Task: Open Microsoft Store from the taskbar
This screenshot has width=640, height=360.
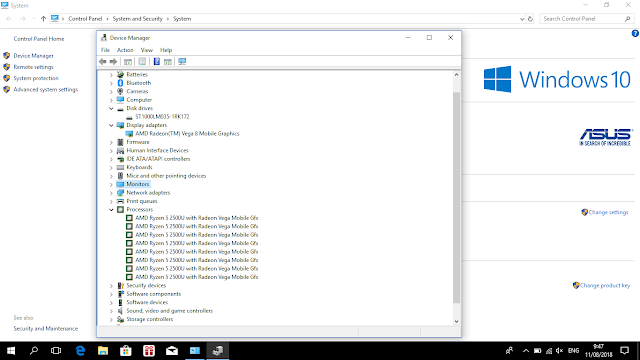Action: click(126, 351)
